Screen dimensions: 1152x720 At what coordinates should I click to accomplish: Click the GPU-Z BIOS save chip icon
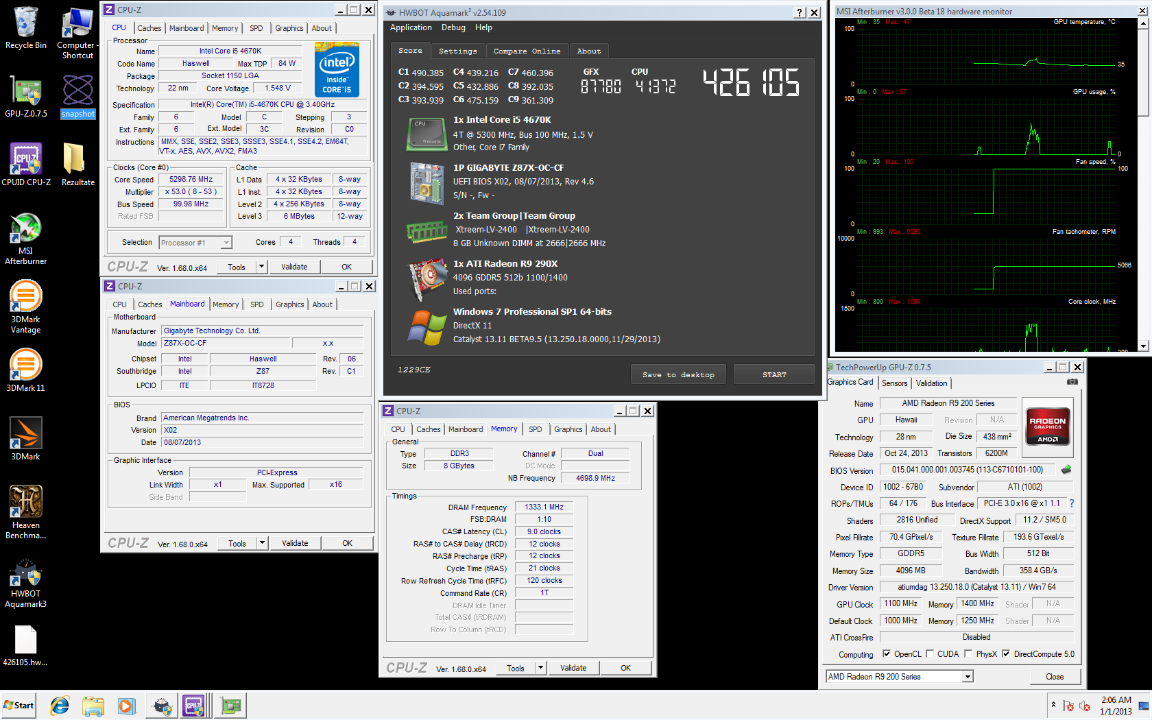tap(1066, 469)
